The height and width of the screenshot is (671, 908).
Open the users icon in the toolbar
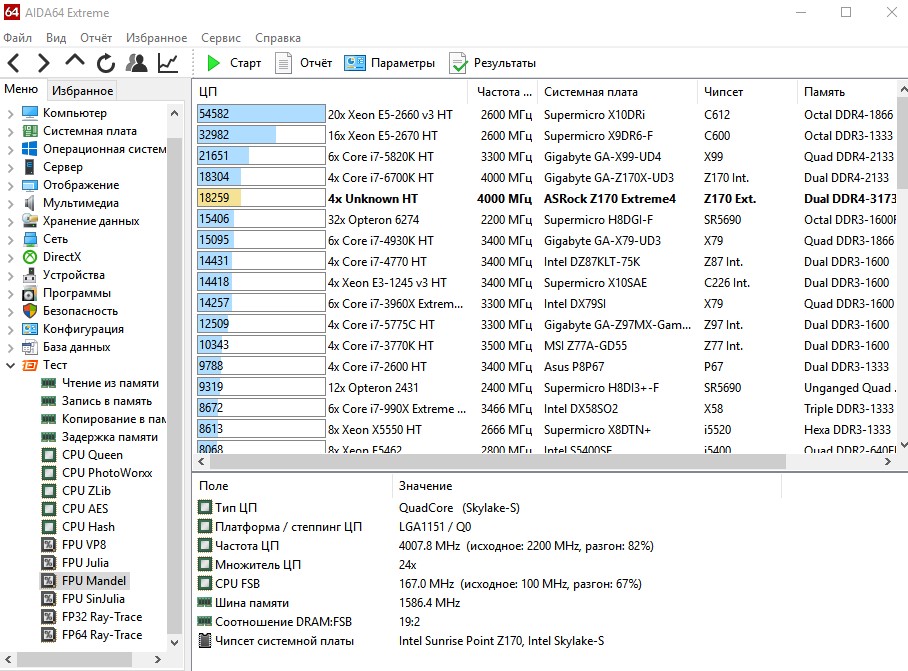pyautogui.click(x=137, y=63)
